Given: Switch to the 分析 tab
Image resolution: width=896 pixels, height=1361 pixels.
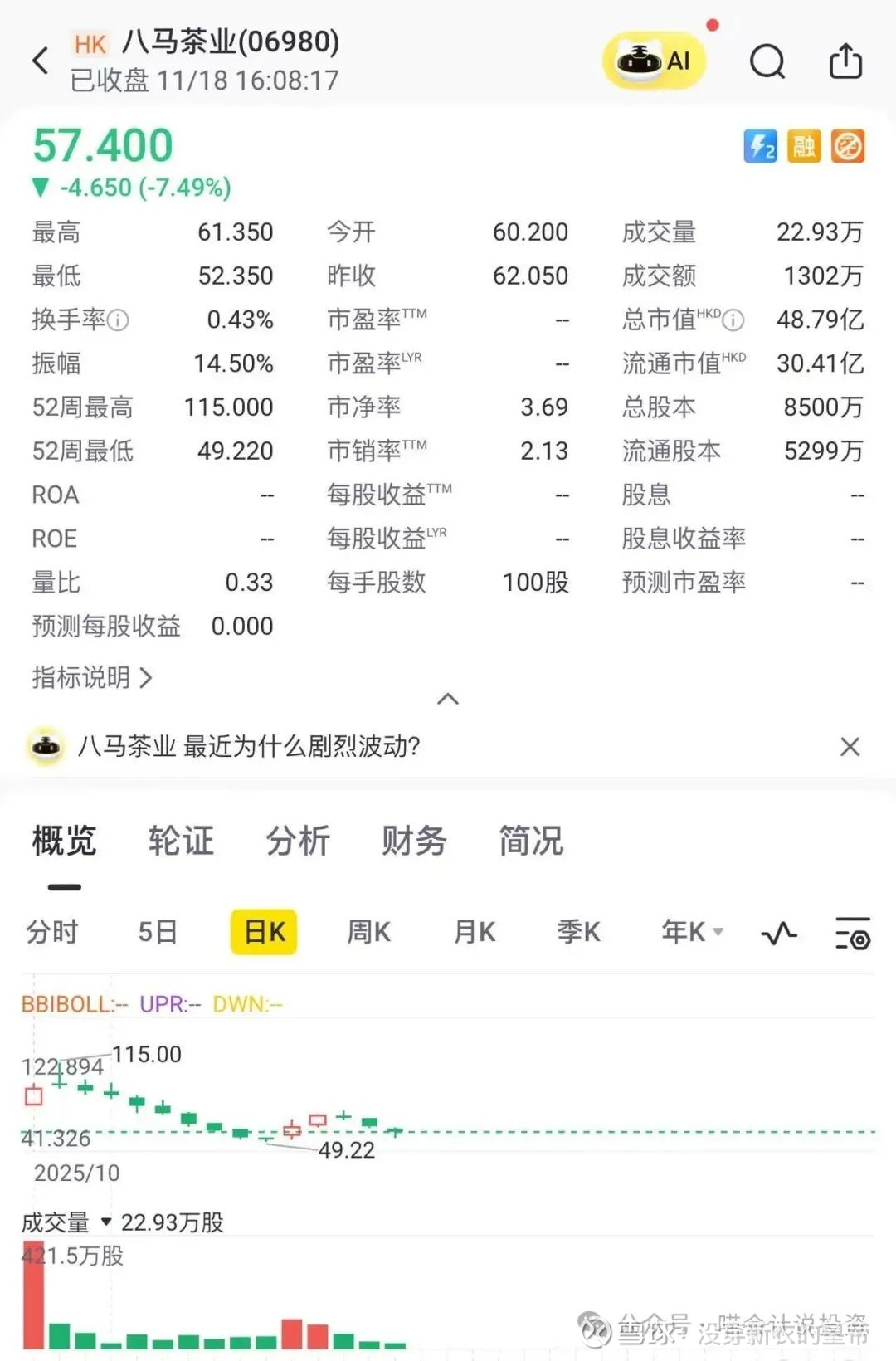Looking at the screenshot, I should point(298,841).
